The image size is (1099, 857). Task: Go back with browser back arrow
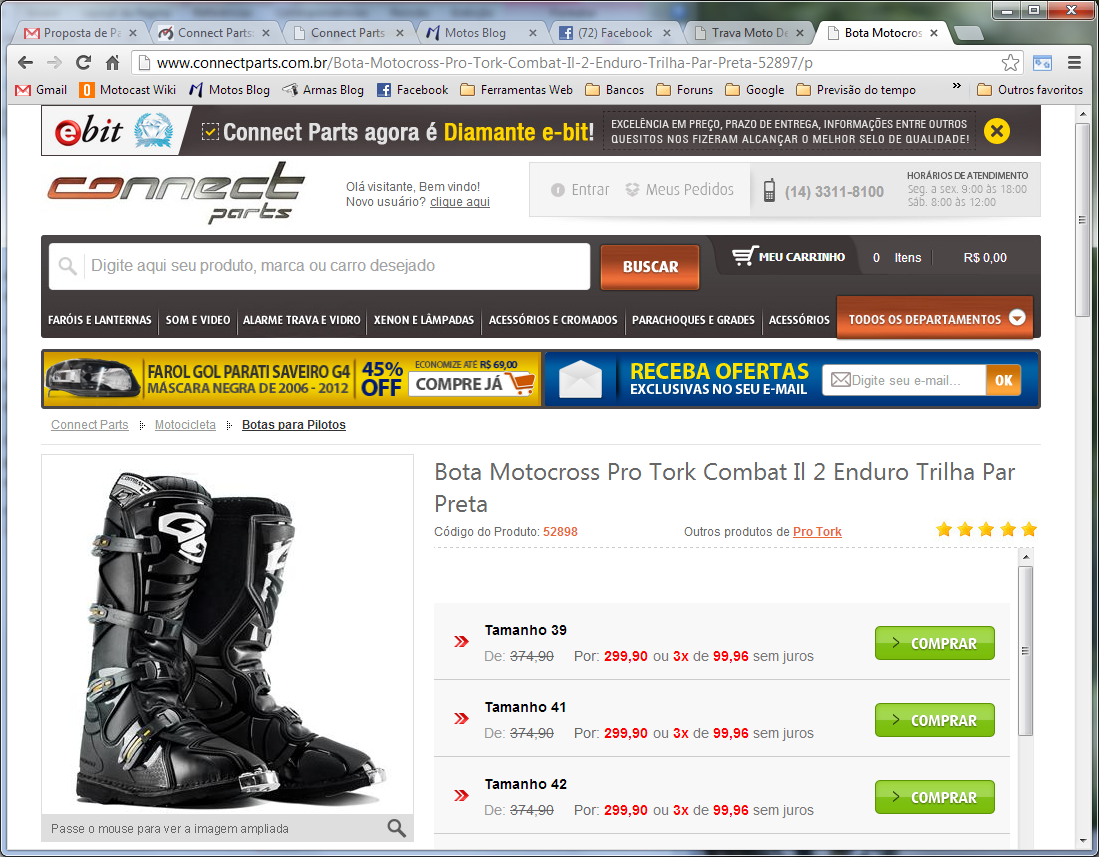(x=25, y=62)
